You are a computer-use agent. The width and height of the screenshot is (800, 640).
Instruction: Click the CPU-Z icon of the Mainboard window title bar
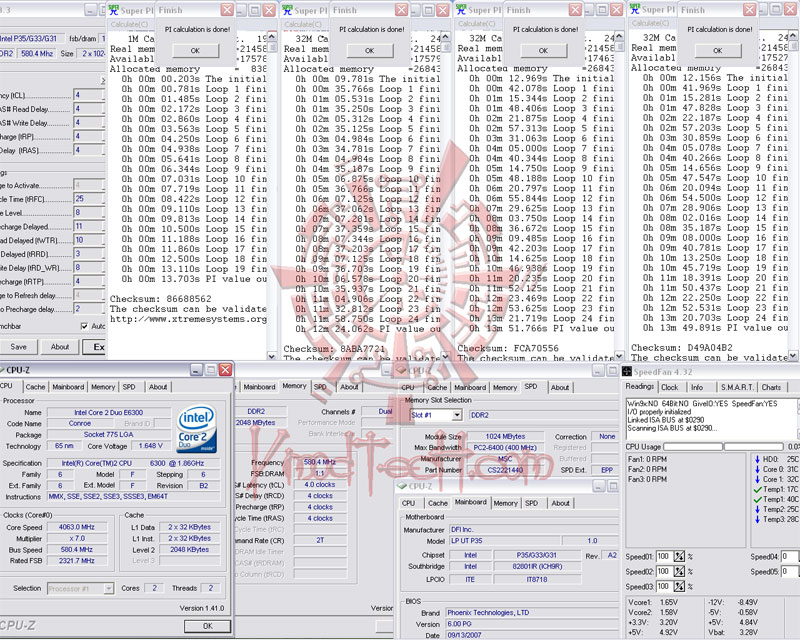[x=402, y=486]
